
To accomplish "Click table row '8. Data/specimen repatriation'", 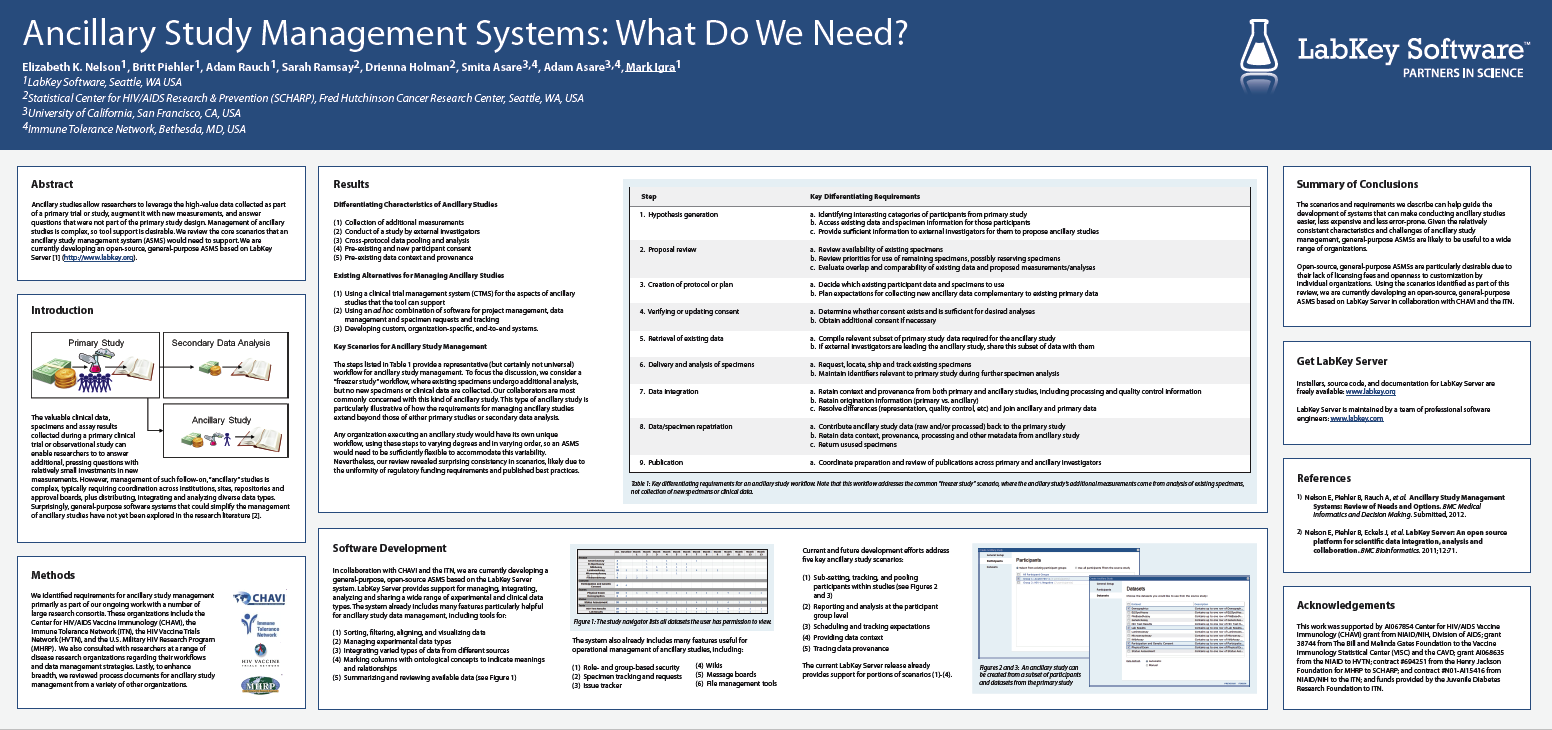I will tap(938, 435).
